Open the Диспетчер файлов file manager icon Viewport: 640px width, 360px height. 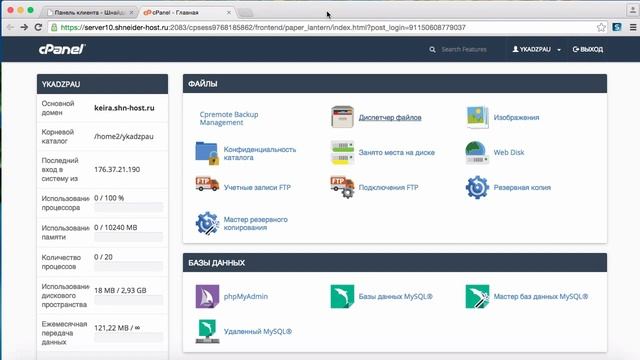click(342, 117)
